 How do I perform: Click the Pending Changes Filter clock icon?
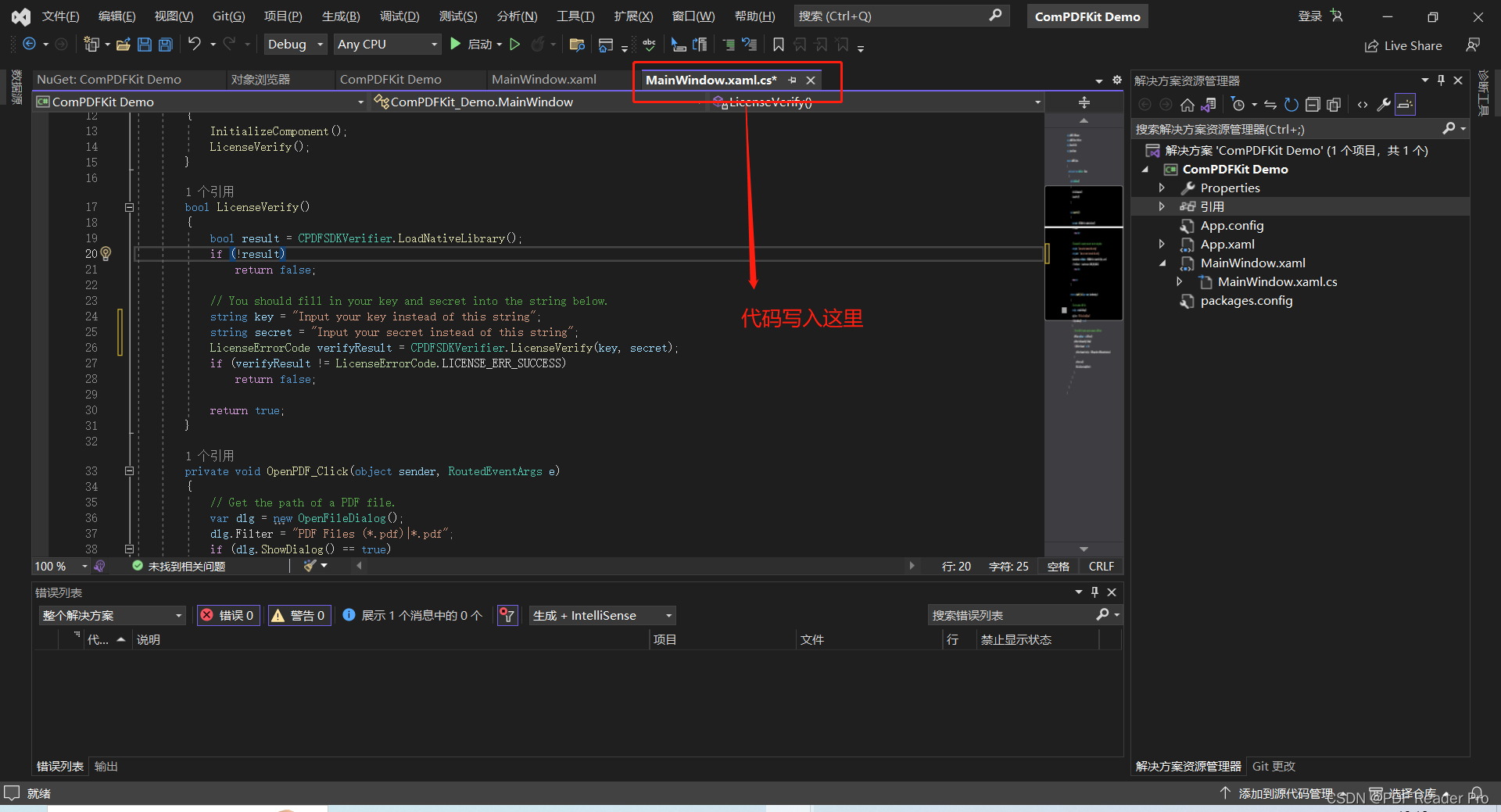click(x=1238, y=105)
